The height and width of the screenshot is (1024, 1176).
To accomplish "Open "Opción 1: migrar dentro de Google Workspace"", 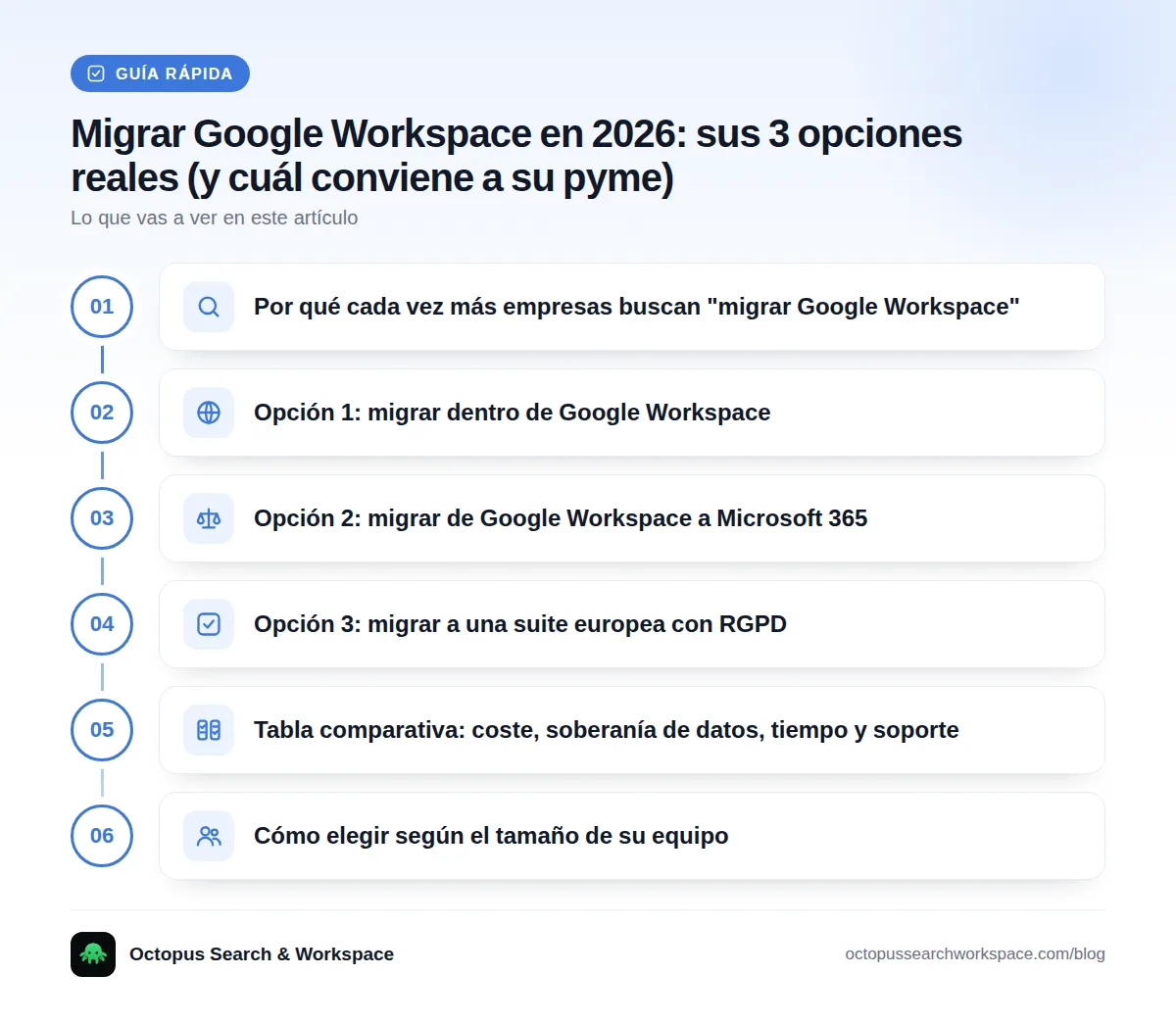I will coord(632,413).
